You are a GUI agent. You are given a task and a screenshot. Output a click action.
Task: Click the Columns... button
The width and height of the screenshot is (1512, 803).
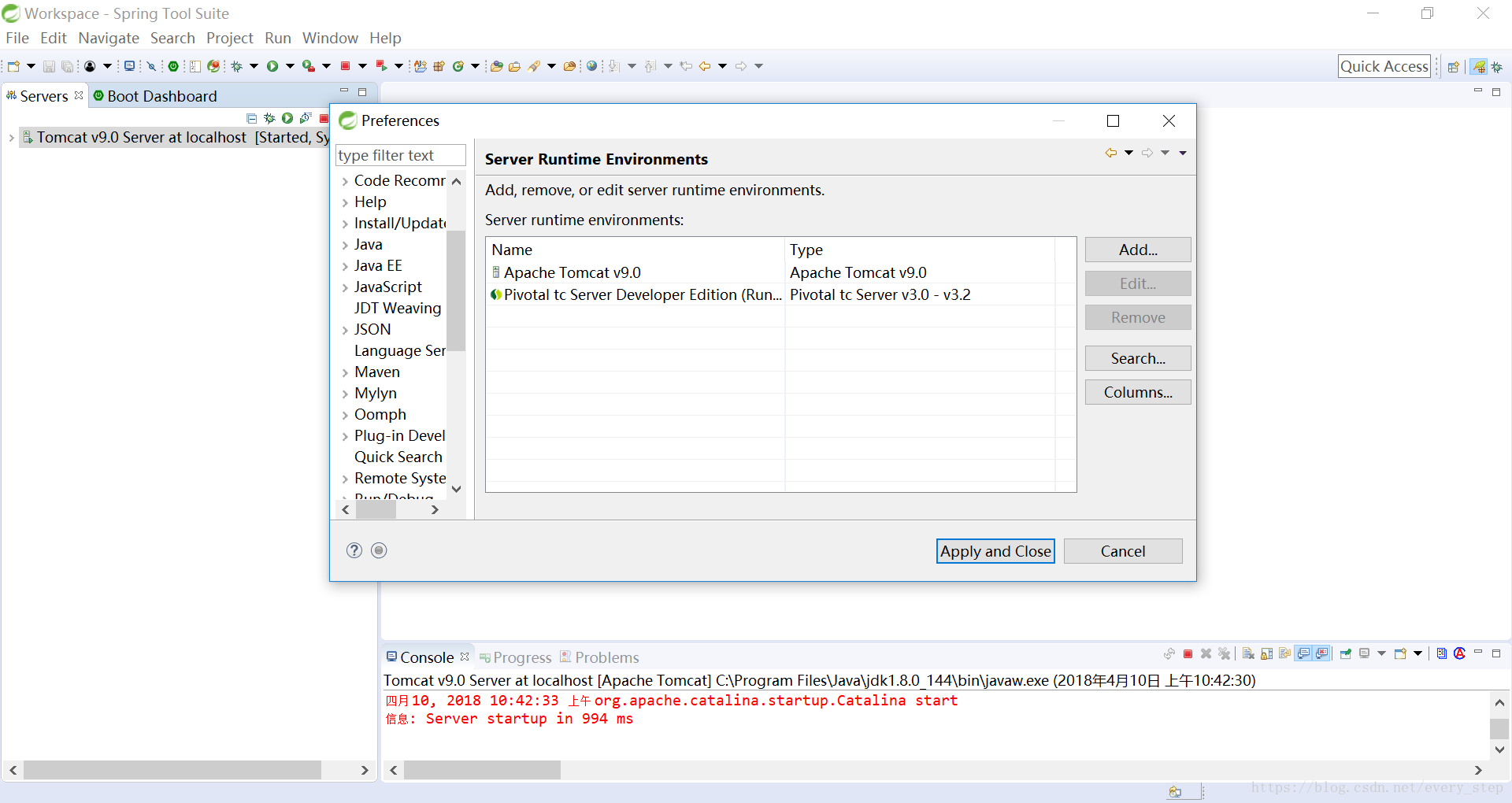(x=1138, y=392)
